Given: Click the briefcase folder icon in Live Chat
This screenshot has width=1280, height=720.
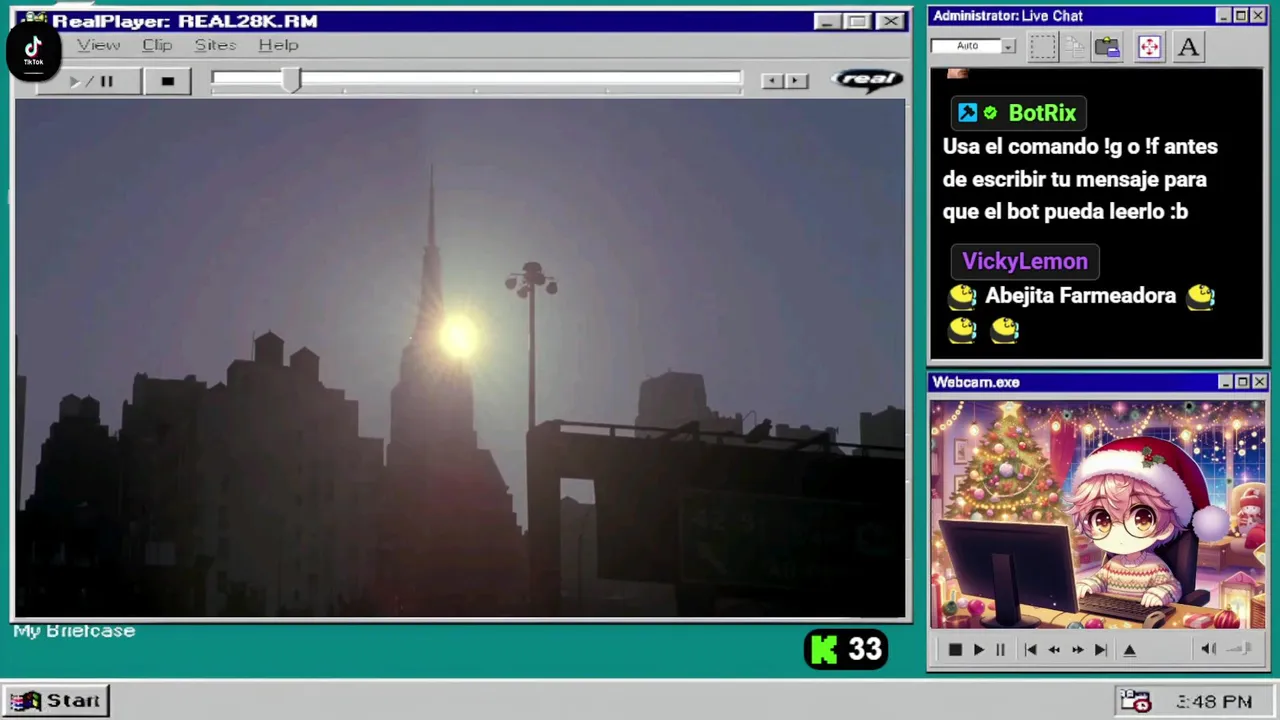Looking at the screenshot, I should point(1107,47).
